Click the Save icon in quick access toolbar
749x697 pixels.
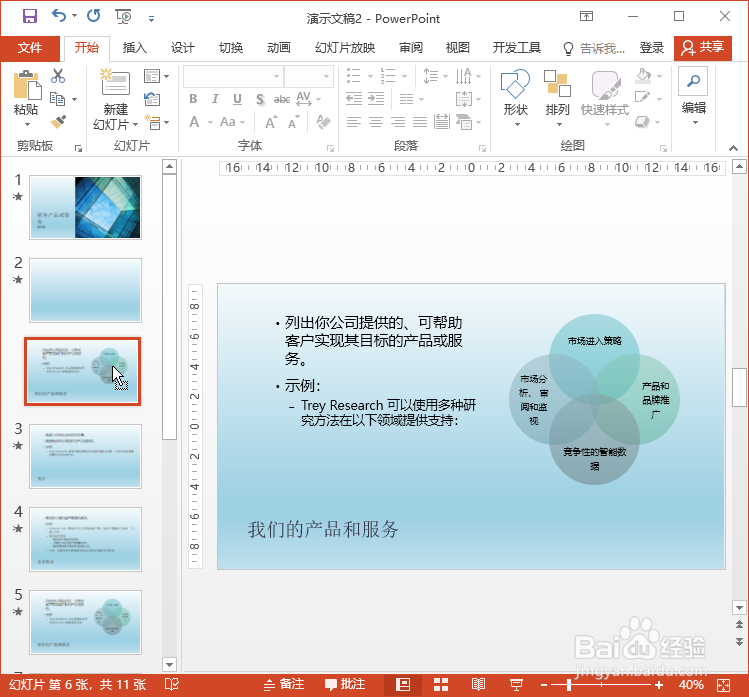point(30,17)
